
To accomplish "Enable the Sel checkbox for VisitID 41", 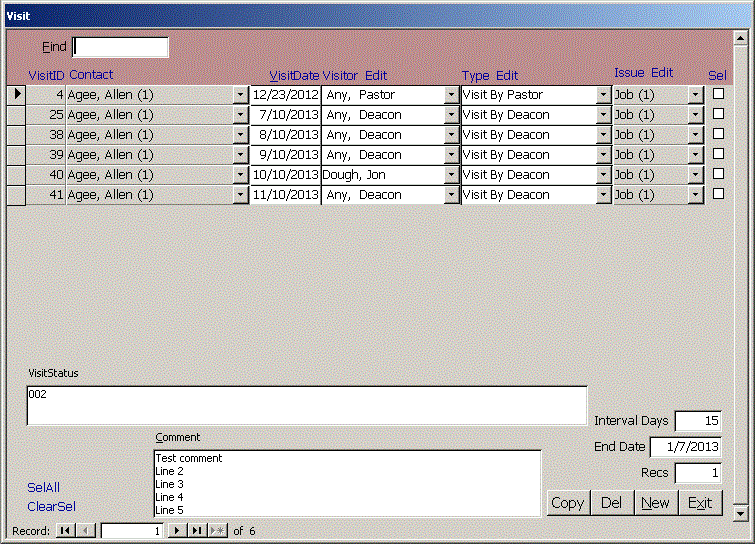I will click(718, 194).
